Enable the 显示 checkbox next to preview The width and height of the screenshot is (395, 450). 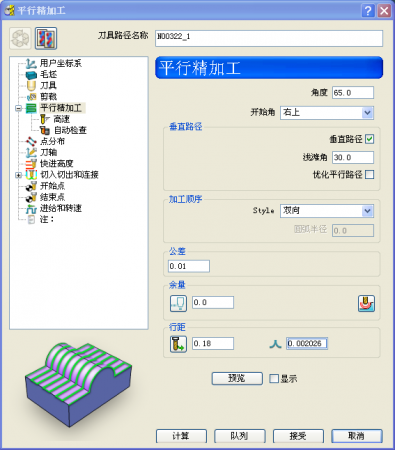click(x=274, y=379)
